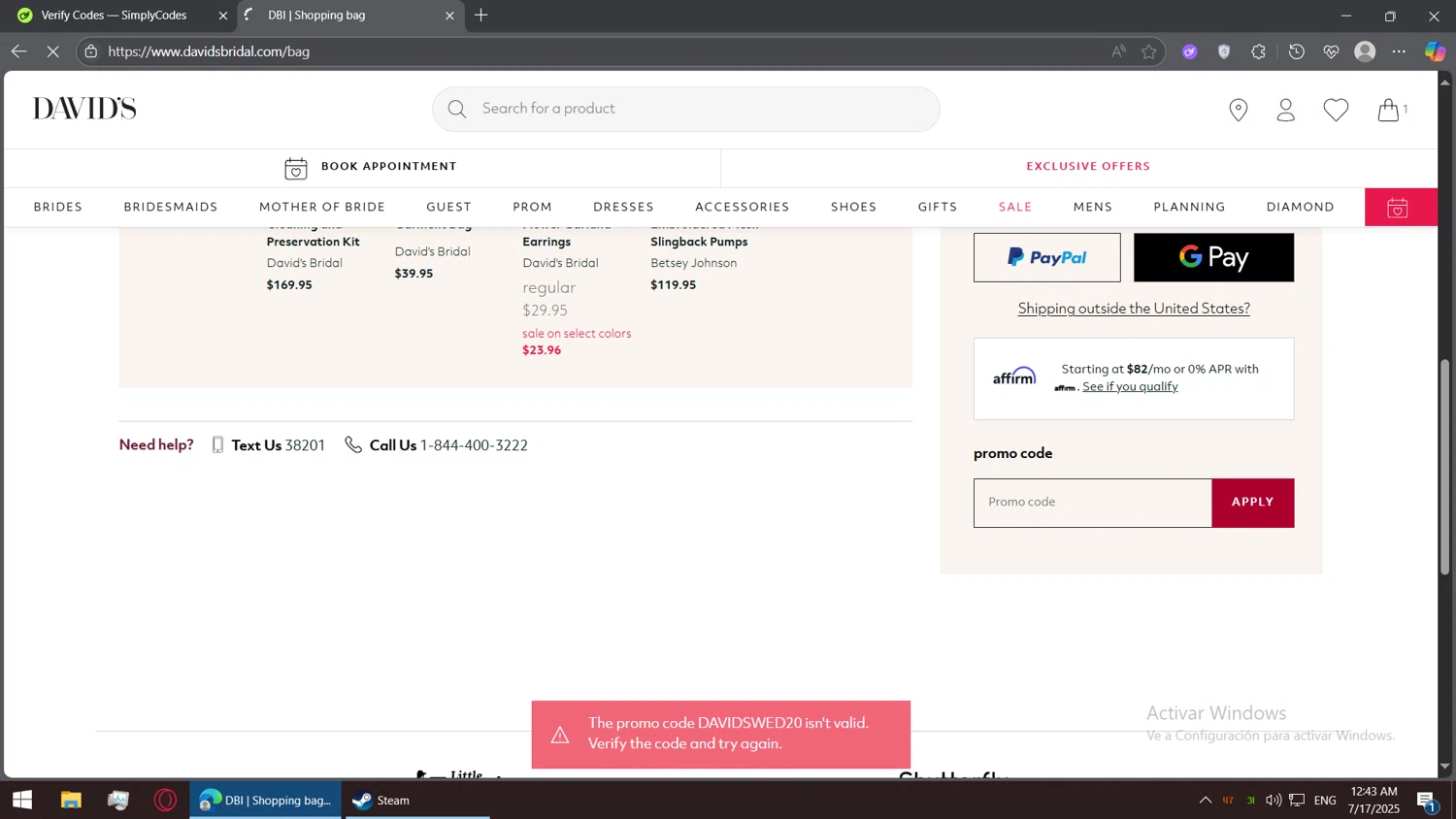Click the volume icon in system tray
The width and height of the screenshot is (1456, 819).
click(1273, 801)
